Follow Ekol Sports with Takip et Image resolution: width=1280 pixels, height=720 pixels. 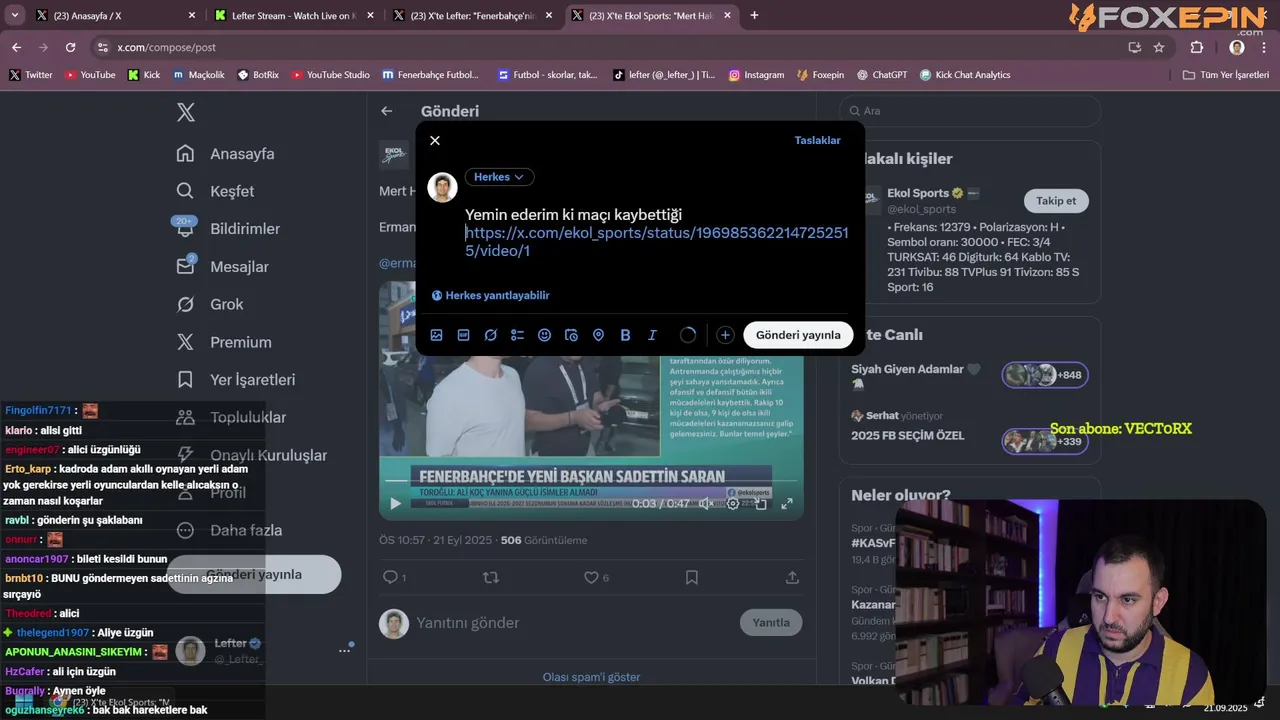pos(1056,201)
